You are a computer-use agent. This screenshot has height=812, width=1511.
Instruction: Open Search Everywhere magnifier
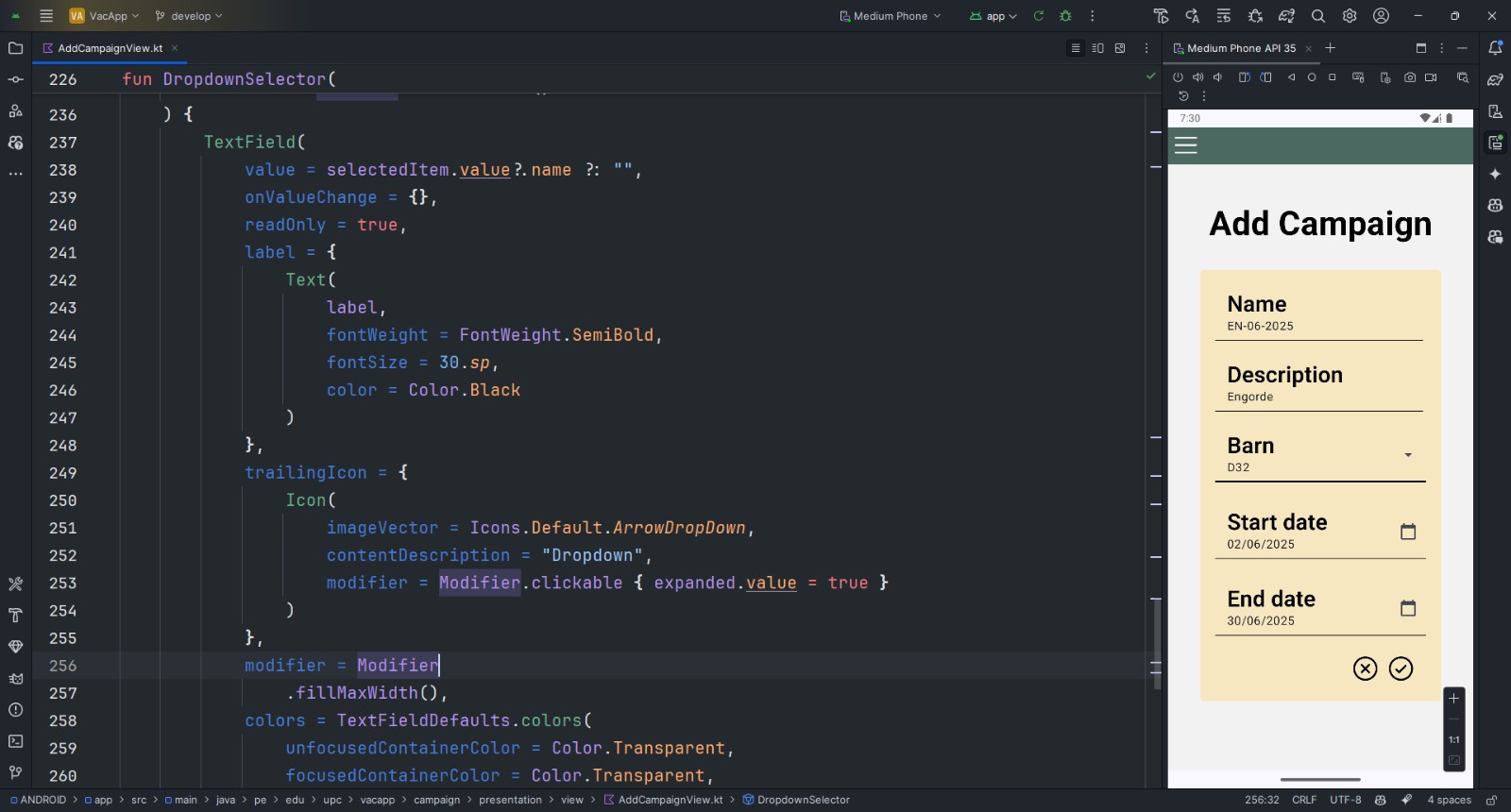click(1318, 16)
